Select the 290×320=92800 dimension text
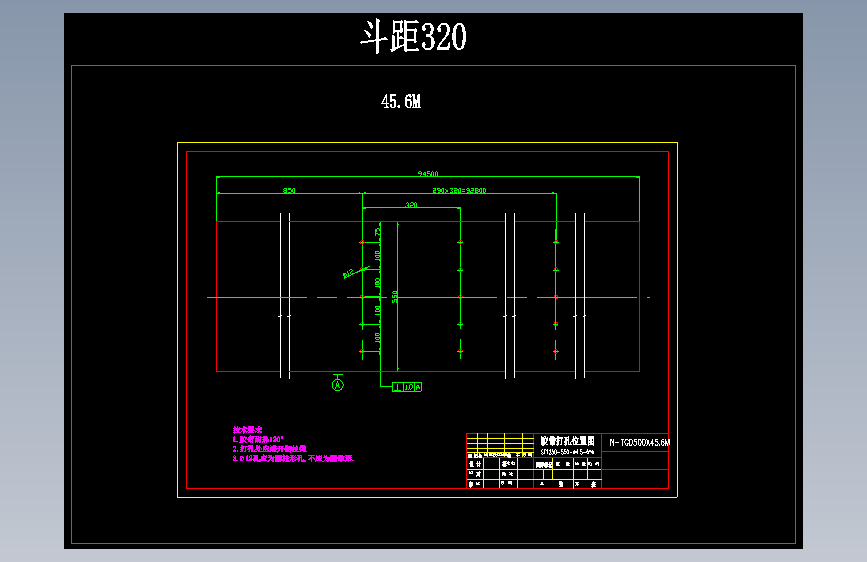This screenshot has height=562, width=867. [459, 190]
